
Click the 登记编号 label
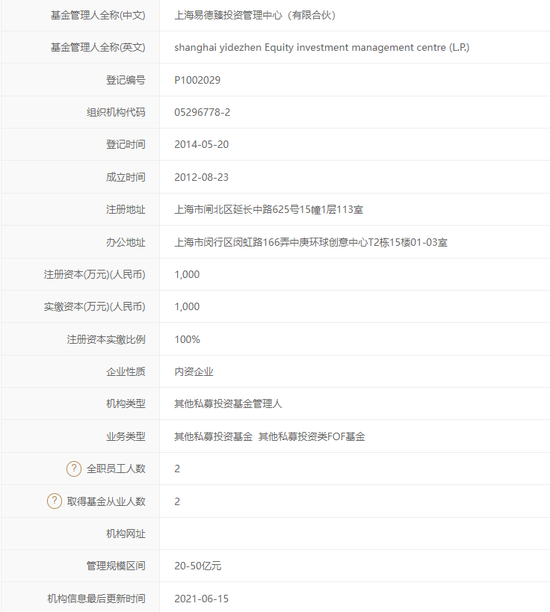pyautogui.click(x=126, y=80)
